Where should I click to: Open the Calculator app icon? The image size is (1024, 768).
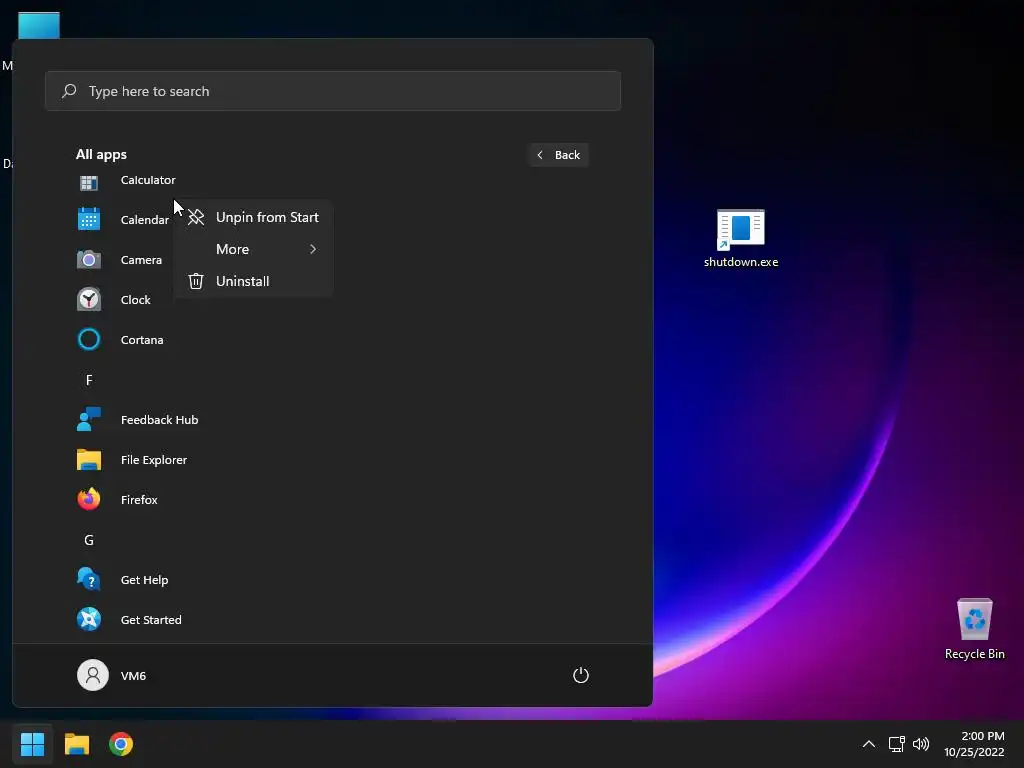[x=89, y=183]
